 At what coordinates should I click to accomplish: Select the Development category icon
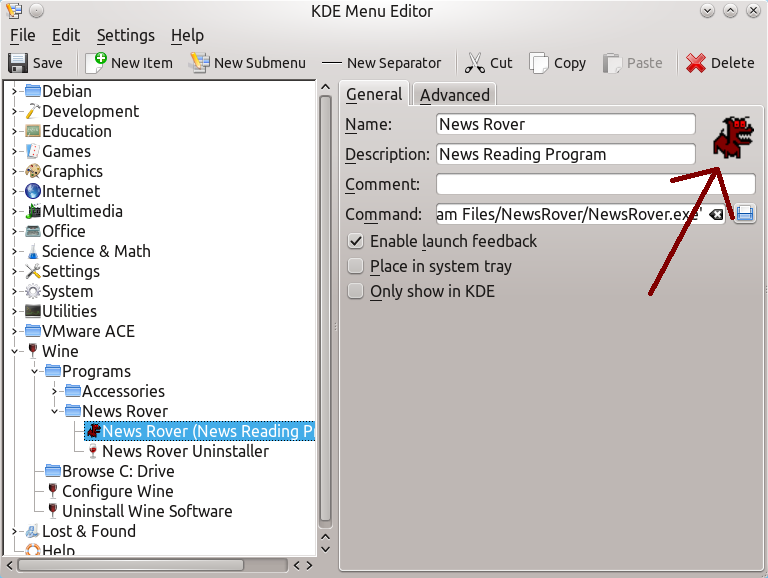click(x=33, y=111)
